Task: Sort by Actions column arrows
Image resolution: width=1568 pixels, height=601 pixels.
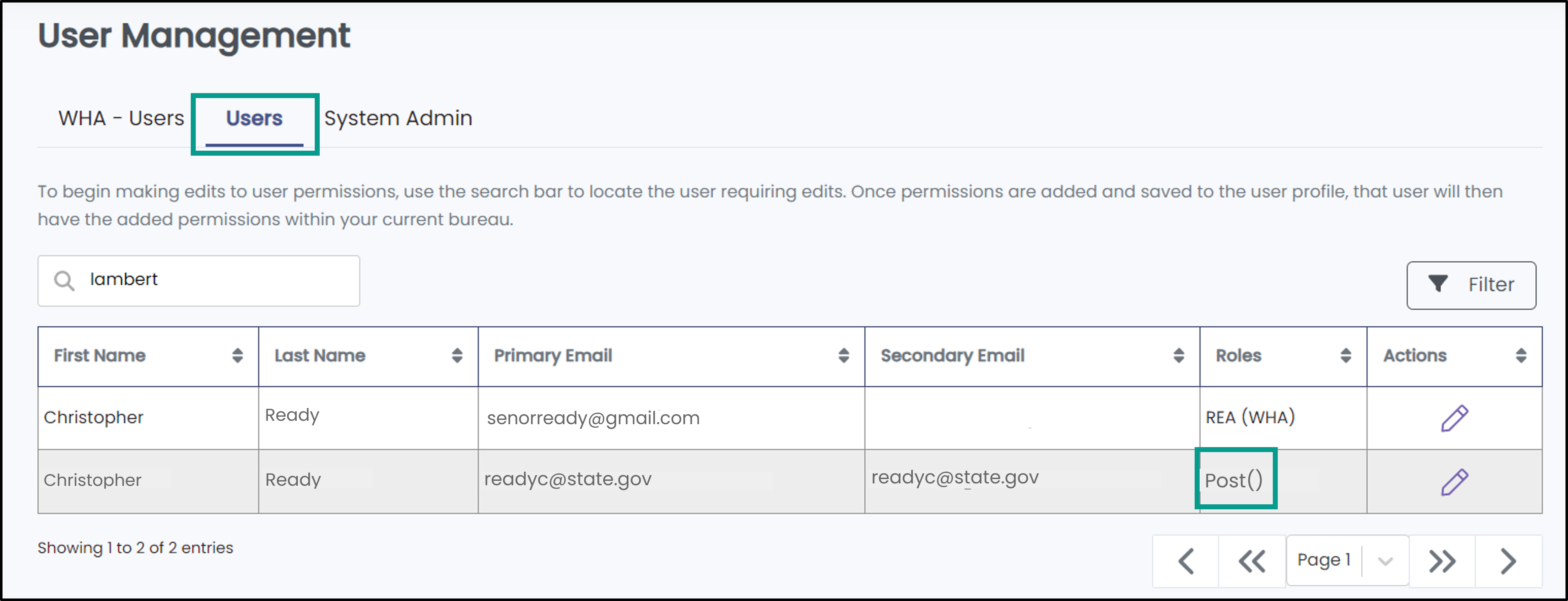Action: (1521, 356)
